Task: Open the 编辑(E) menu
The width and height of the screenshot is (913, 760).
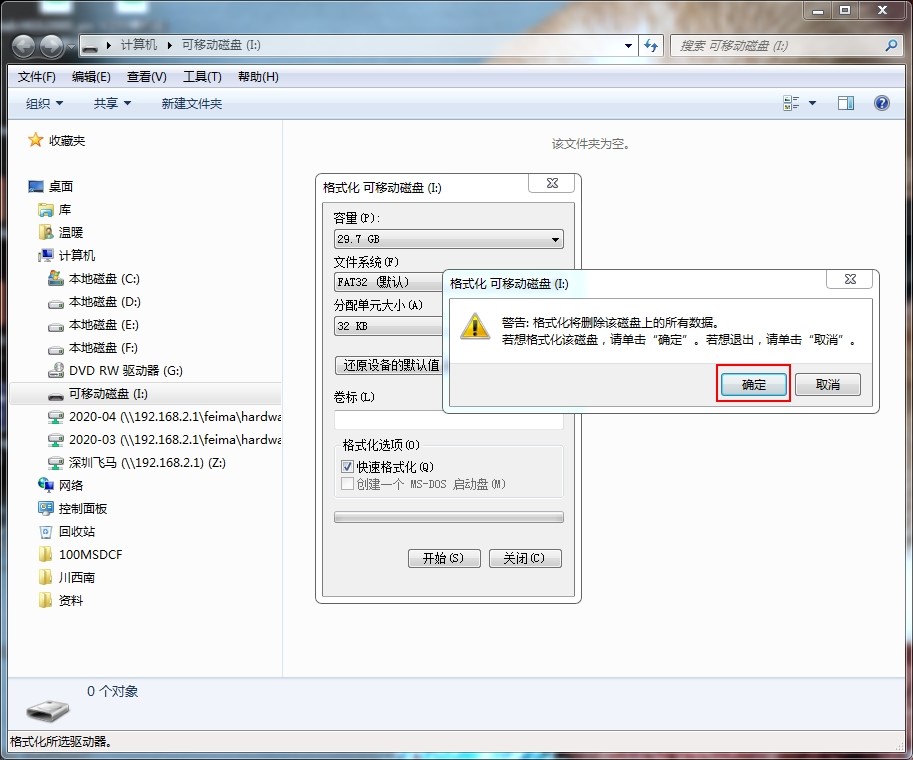Action: click(x=91, y=77)
